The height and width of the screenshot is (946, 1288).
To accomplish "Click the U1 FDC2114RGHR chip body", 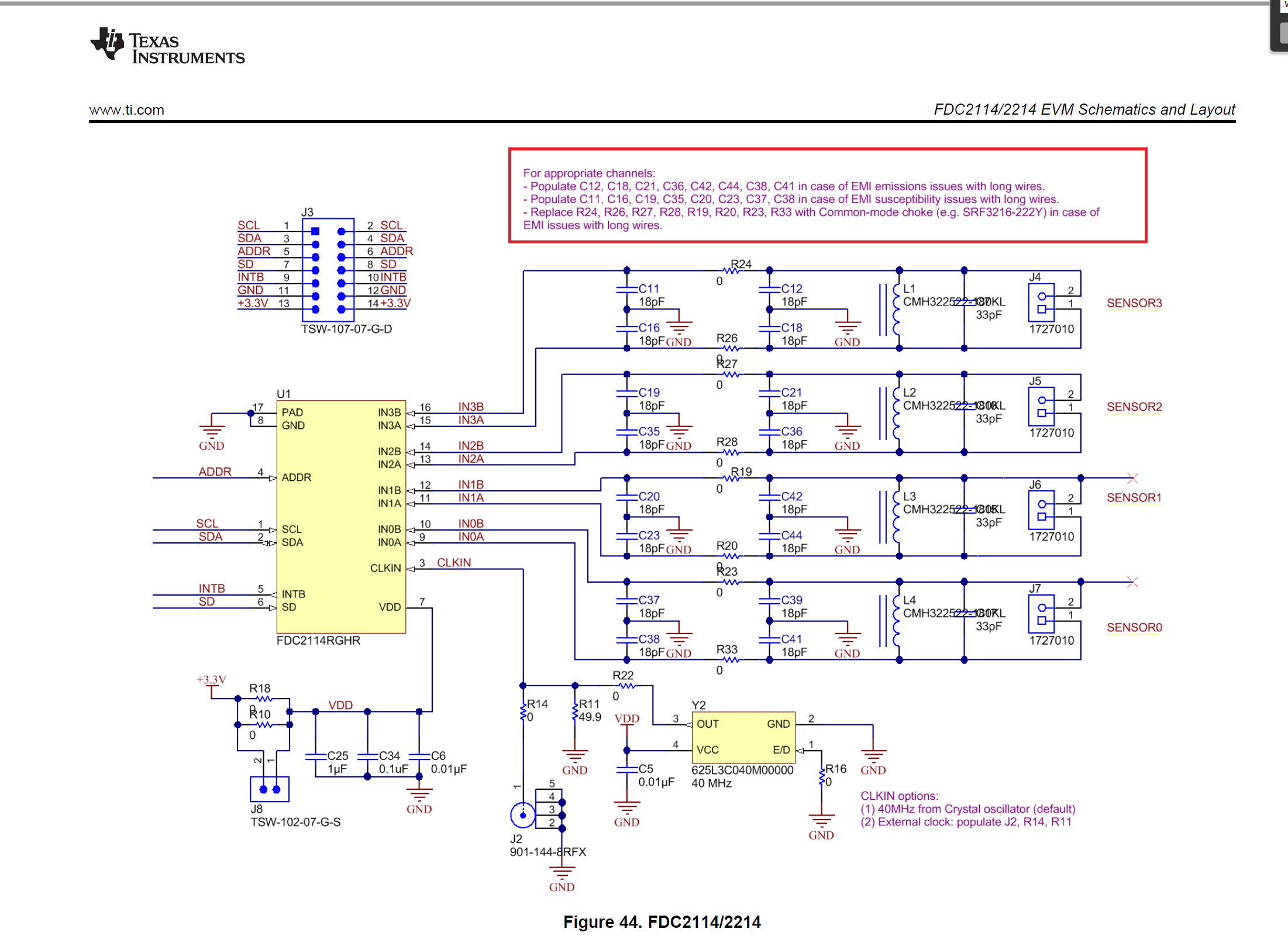I will click(x=341, y=517).
